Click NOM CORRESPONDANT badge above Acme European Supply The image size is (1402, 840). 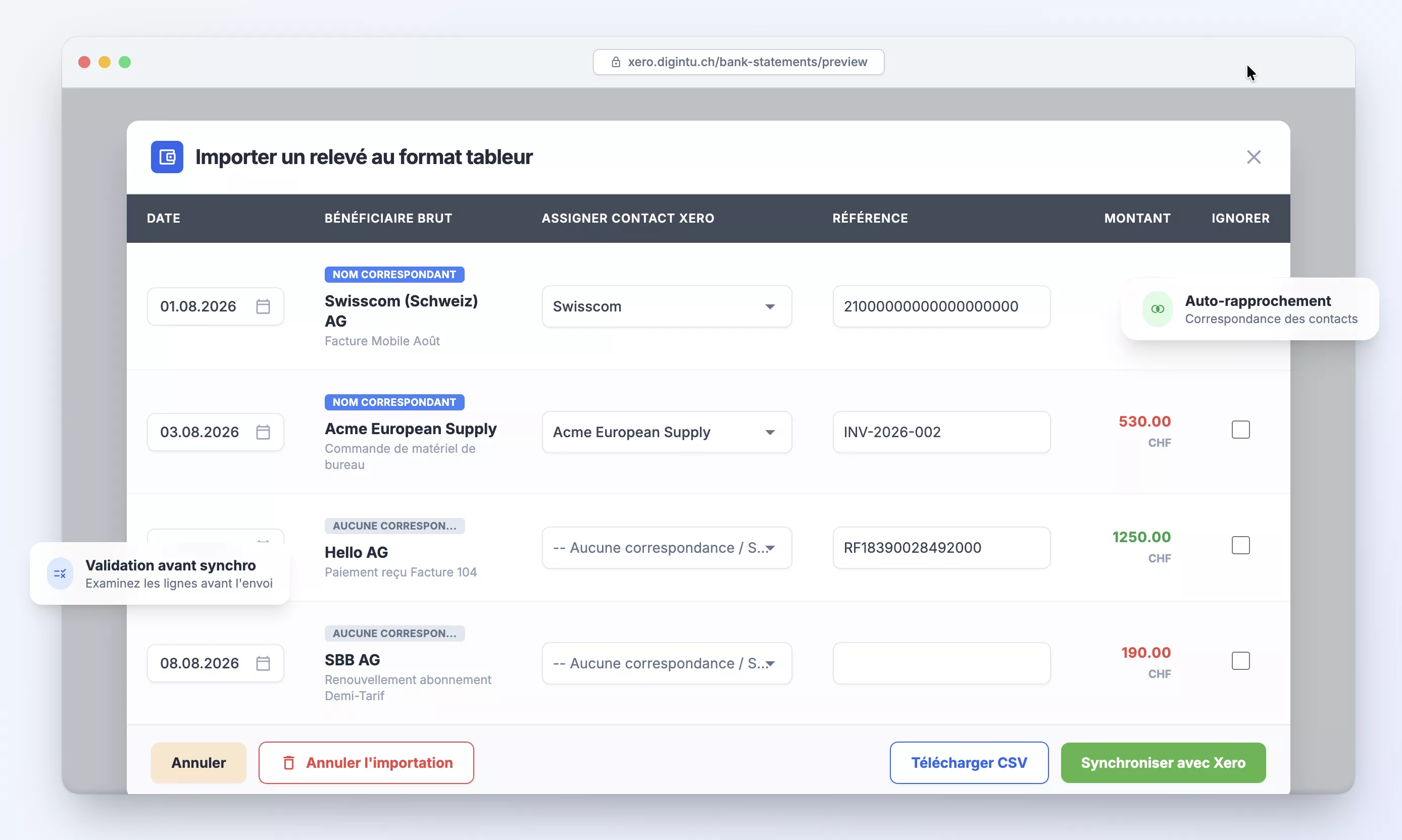[x=394, y=402]
